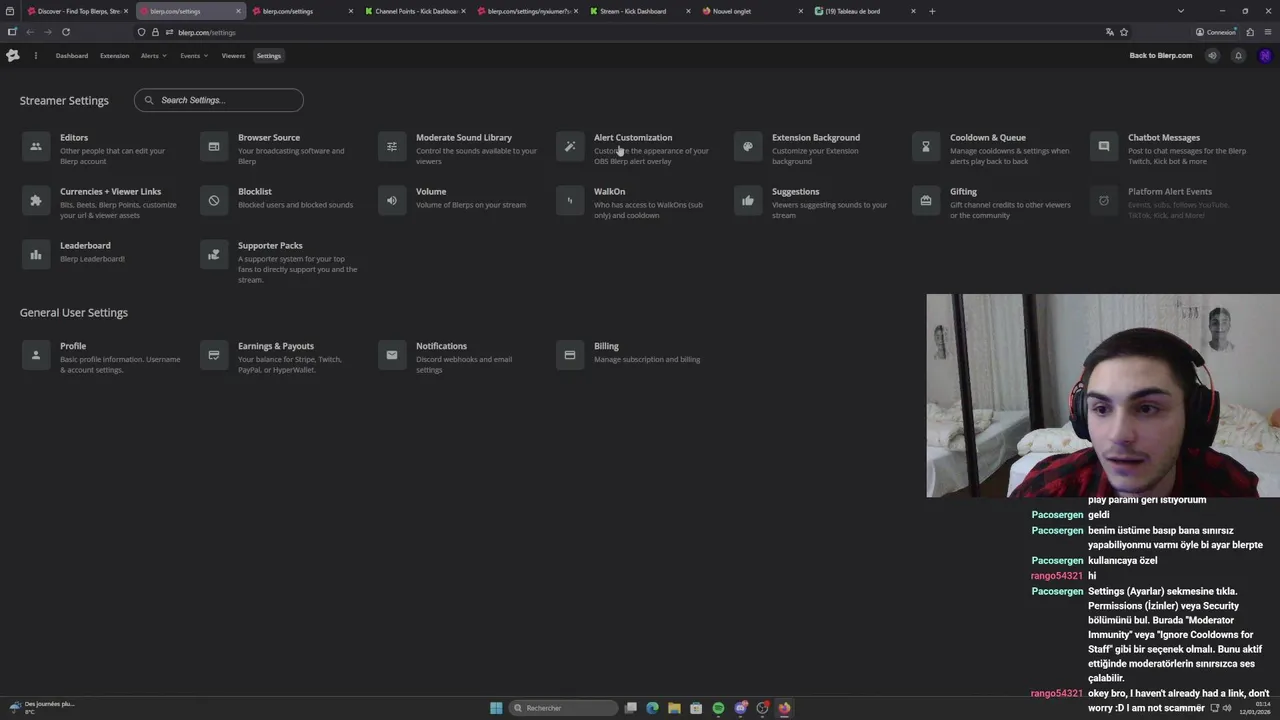Click the Supporter Packs icon
Viewport: 1280px width, 720px height.
[214, 255]
